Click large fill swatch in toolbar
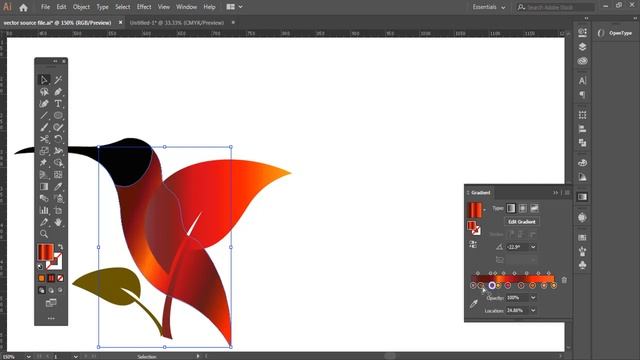 click(45, 252)
